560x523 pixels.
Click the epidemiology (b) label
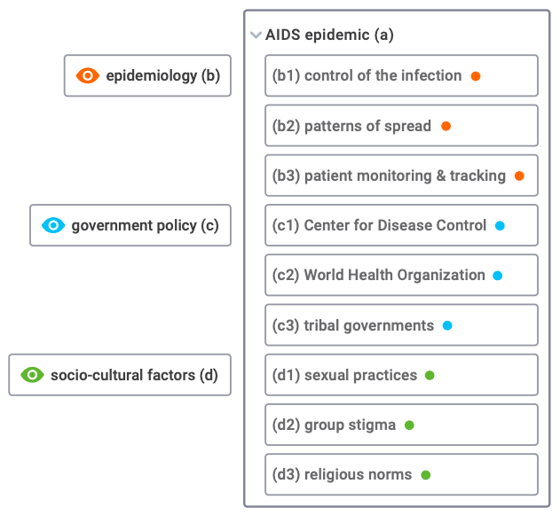point(163,76)
